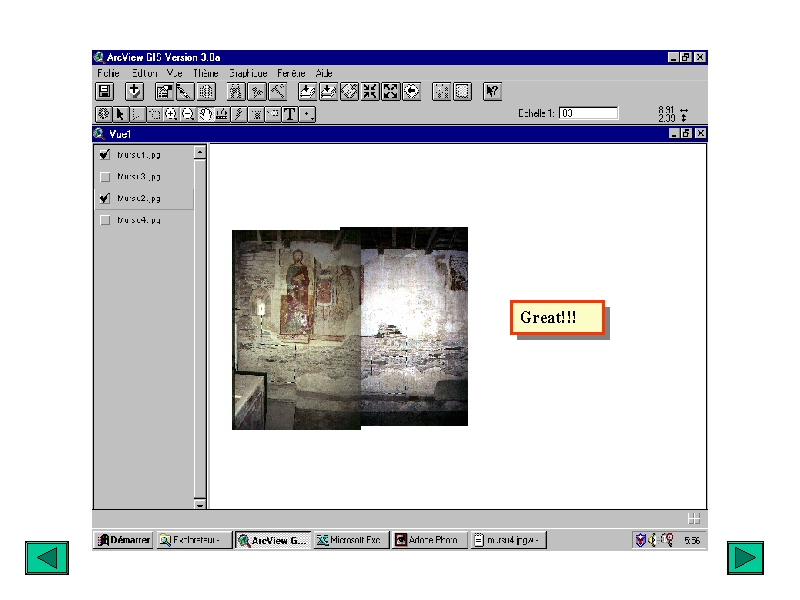Select the Measure ruler tool
The width and height of the screenshot is (800, 600).
[x=222, y=114]
